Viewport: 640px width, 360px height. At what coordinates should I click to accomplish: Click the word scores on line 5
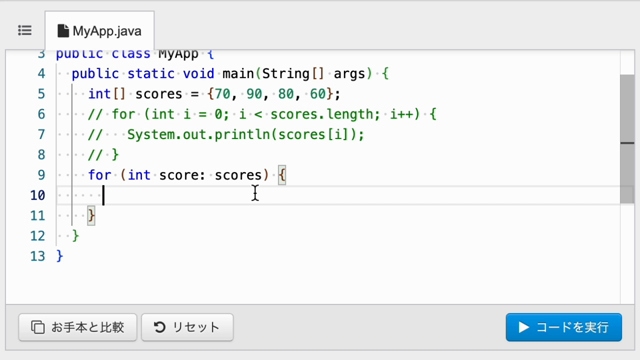pos(159,94)
